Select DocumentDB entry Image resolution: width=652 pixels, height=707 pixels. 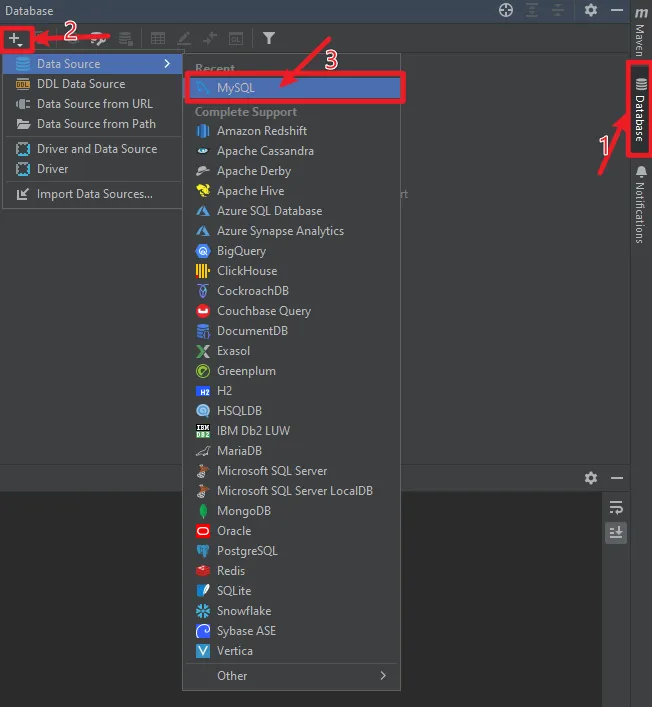click(x=291, y=331)
